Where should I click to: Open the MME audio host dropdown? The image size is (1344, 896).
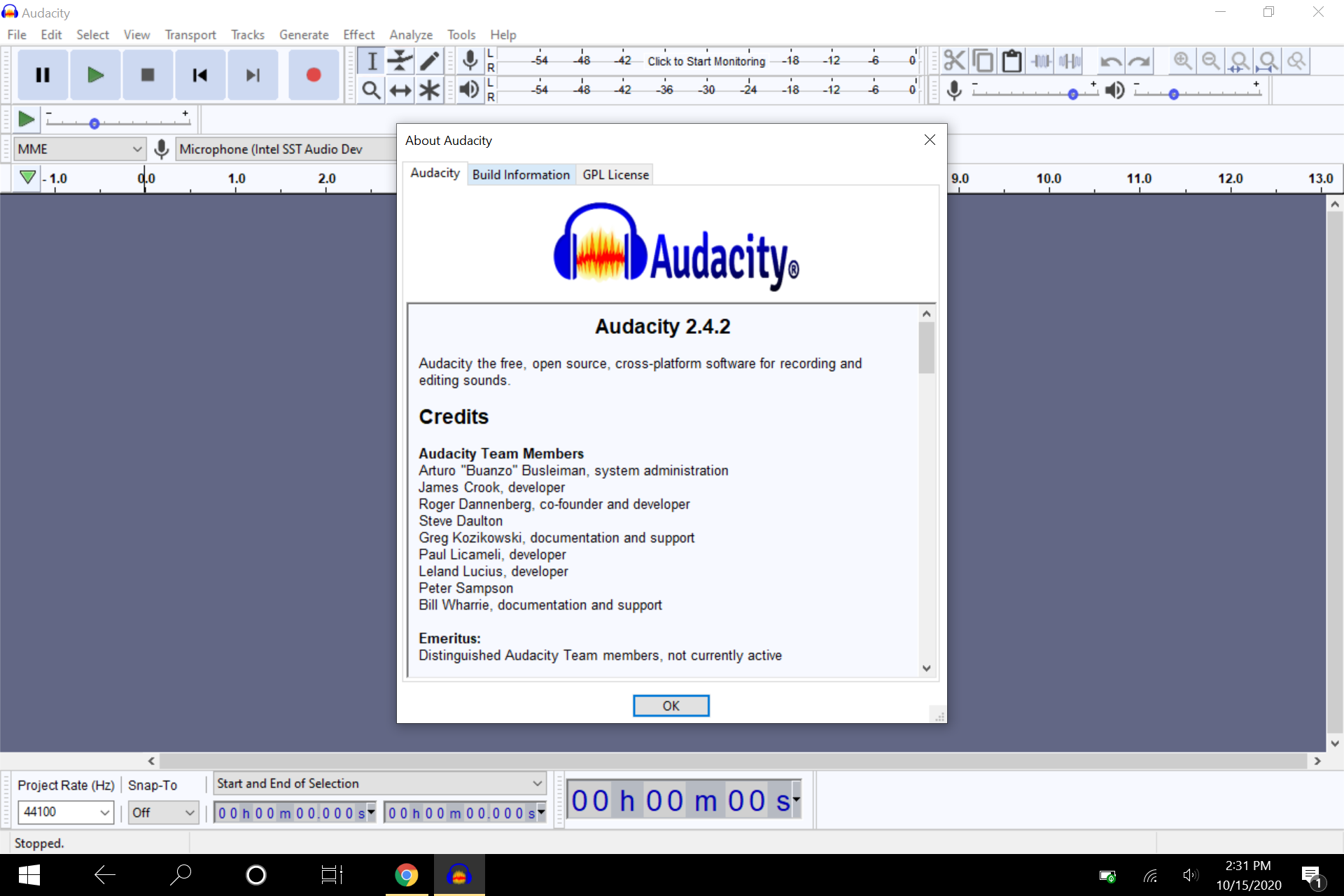79,148
